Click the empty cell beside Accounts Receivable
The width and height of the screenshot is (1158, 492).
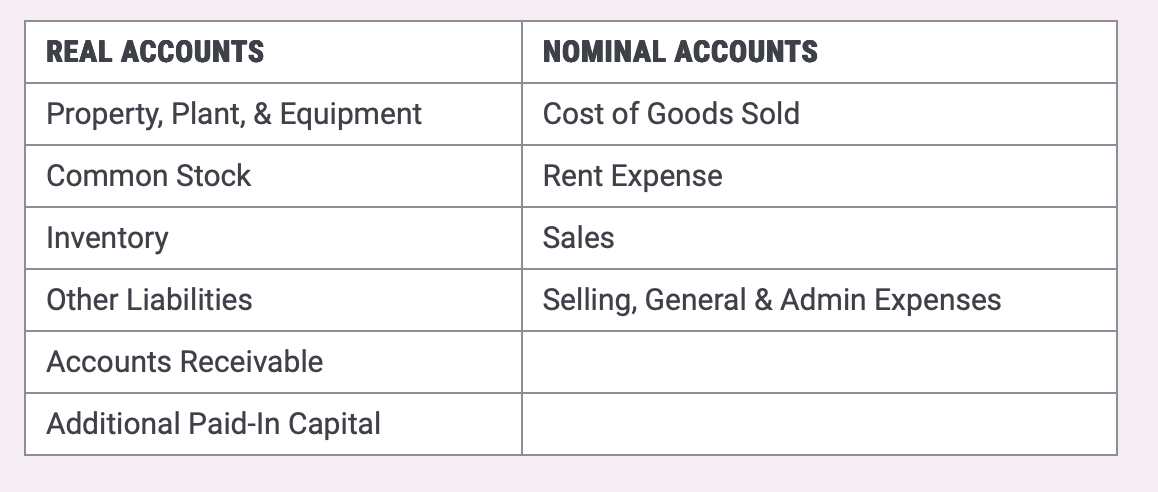point(818,362)
